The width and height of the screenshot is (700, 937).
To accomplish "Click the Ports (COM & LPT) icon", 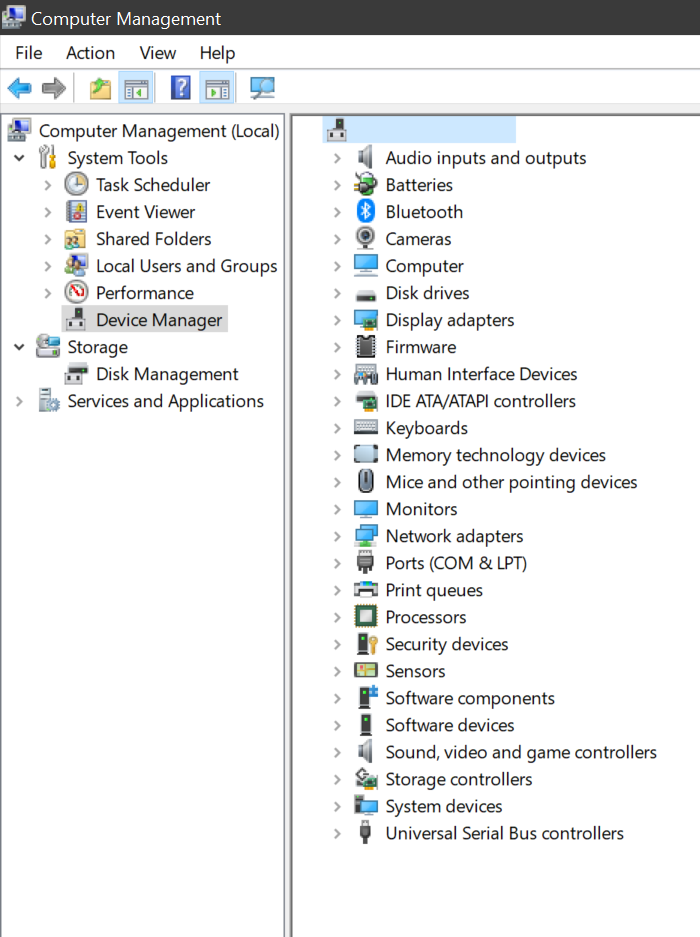I will point(365,562).
